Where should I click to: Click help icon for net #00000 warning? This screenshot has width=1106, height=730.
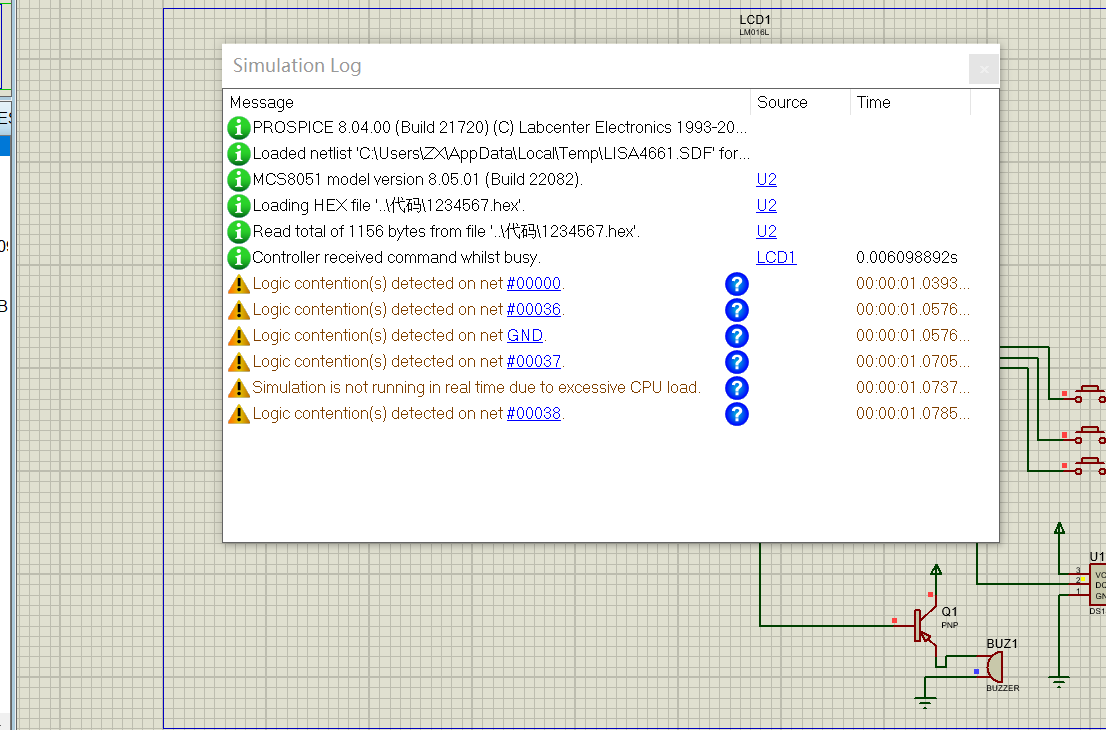click(736, 284)
